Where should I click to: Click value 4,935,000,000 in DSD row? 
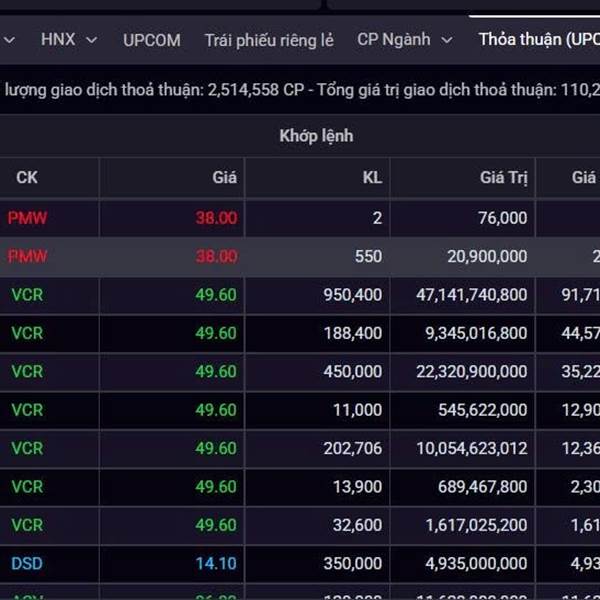pyautogui.click(x=476, y=564)
